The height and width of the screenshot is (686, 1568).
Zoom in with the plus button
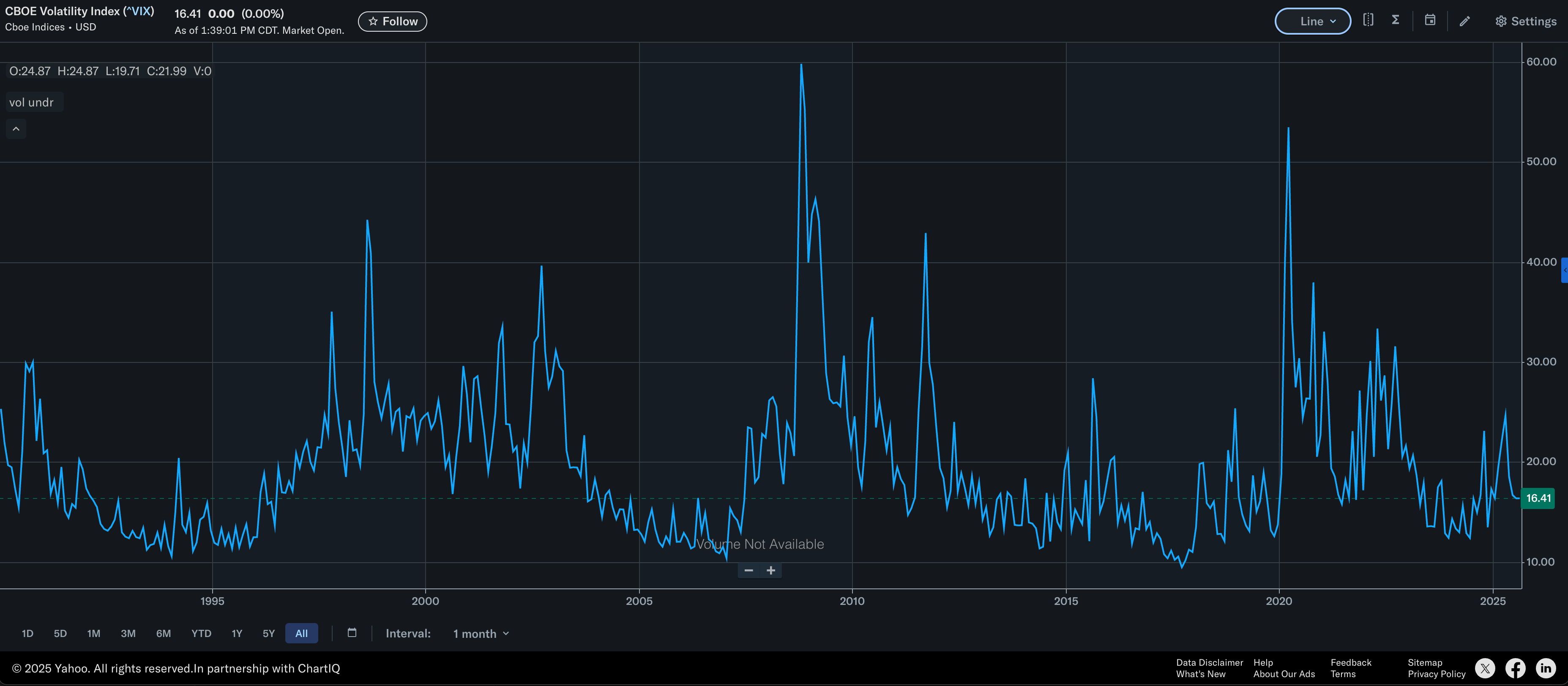coord(770,570)
